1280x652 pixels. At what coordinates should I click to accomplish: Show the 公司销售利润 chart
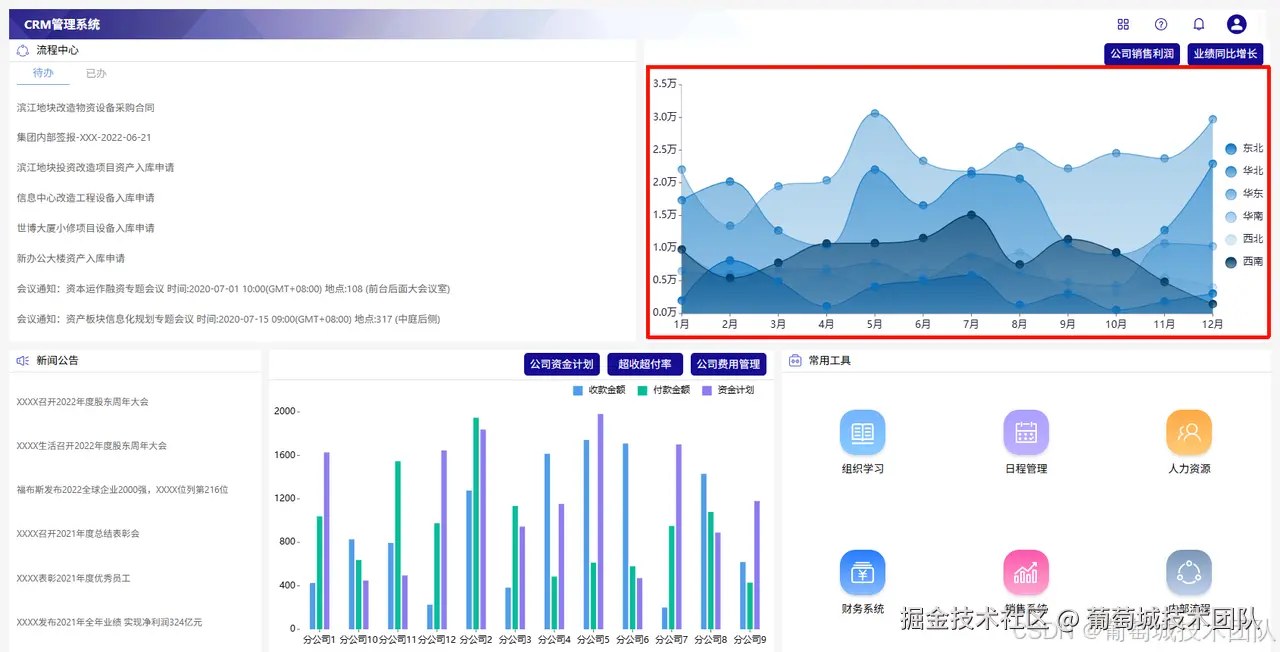click(1142, 54)
